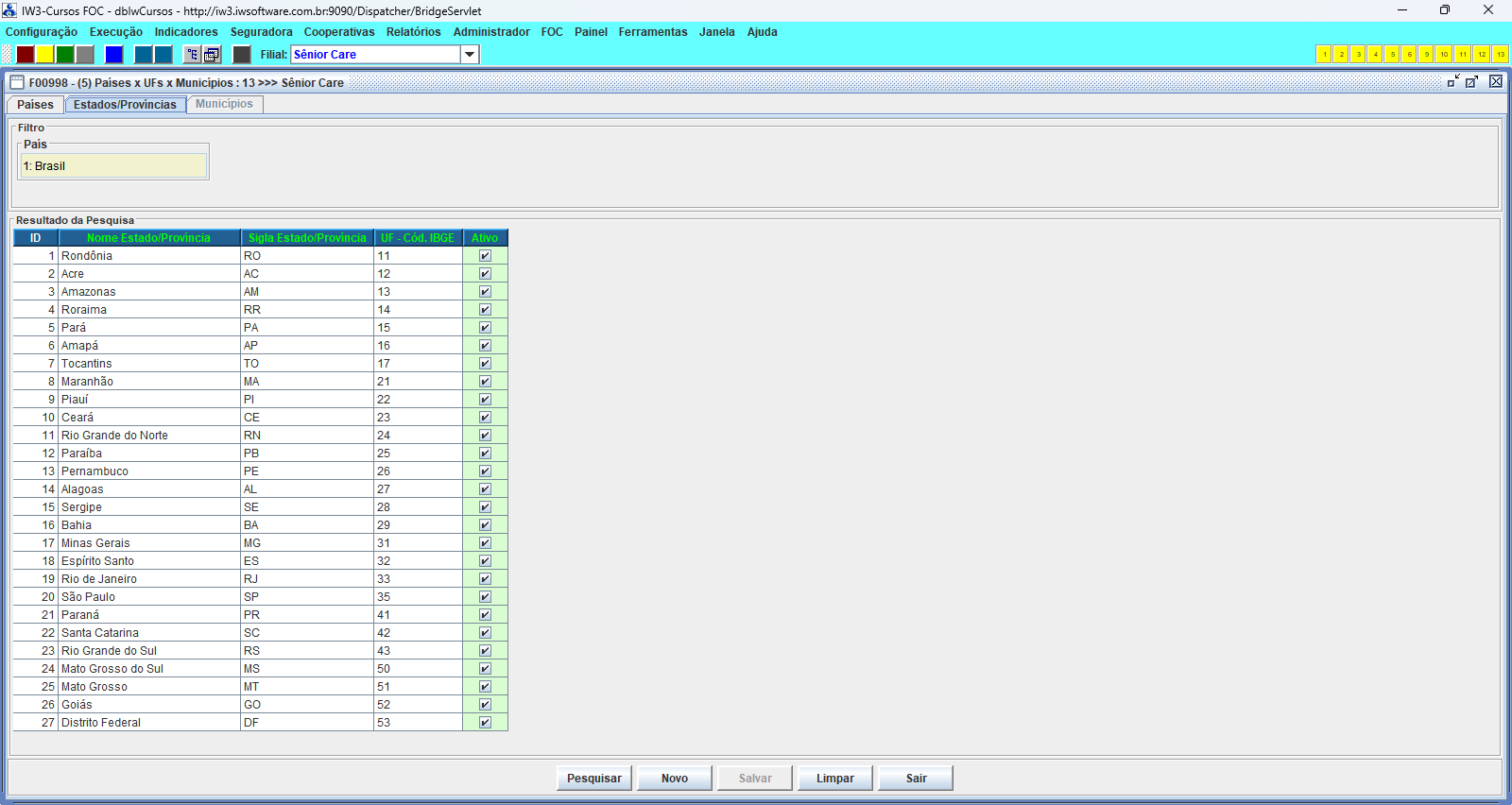Click the Espírito Santo name cell

point(149,561)
